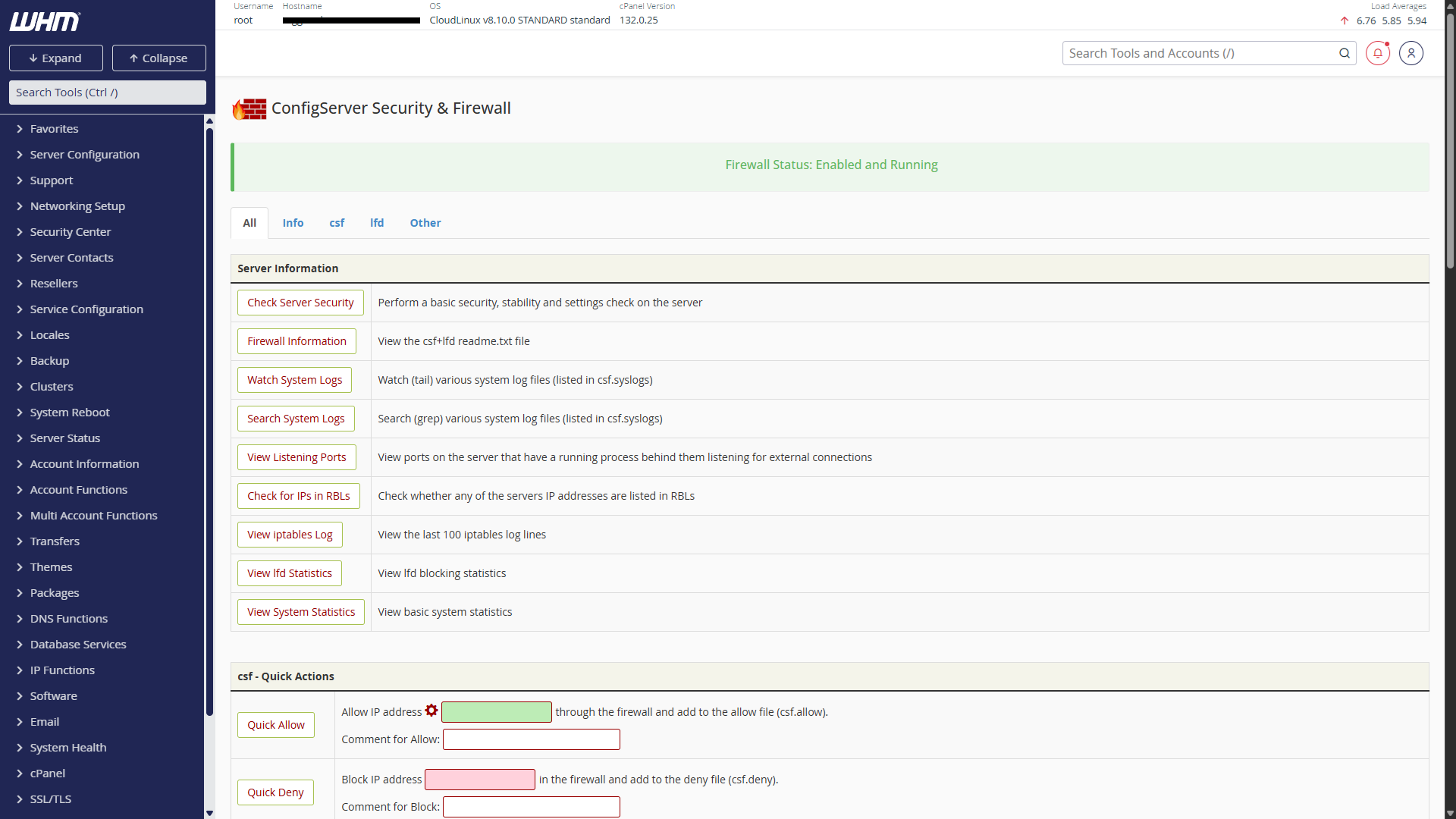Click the WHM logo

click(45, 22)
